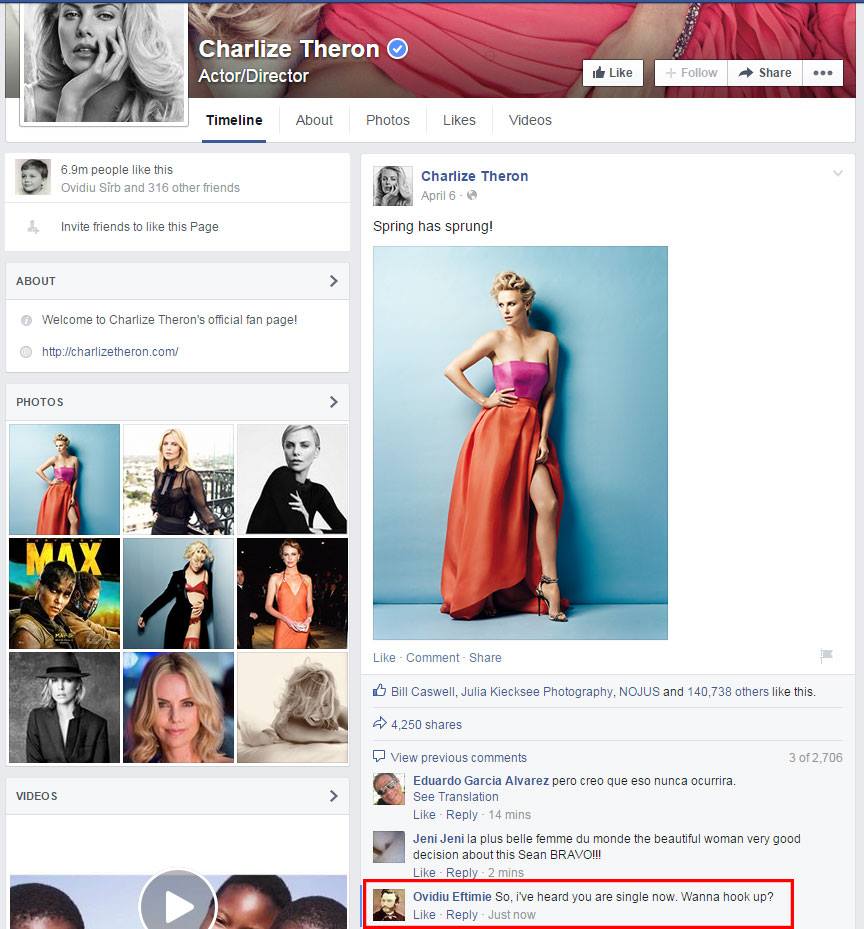Open the red skirt blue wall photo thumbnail
The width and height of the screenshot is (864, 929).
click(x=65, y=479)
